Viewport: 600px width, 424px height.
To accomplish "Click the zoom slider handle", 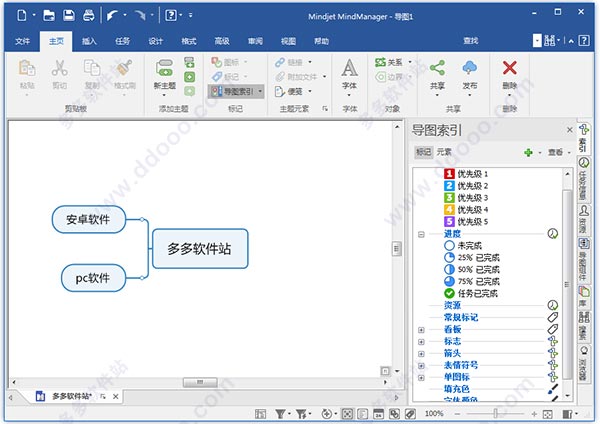I will [496, 414].
